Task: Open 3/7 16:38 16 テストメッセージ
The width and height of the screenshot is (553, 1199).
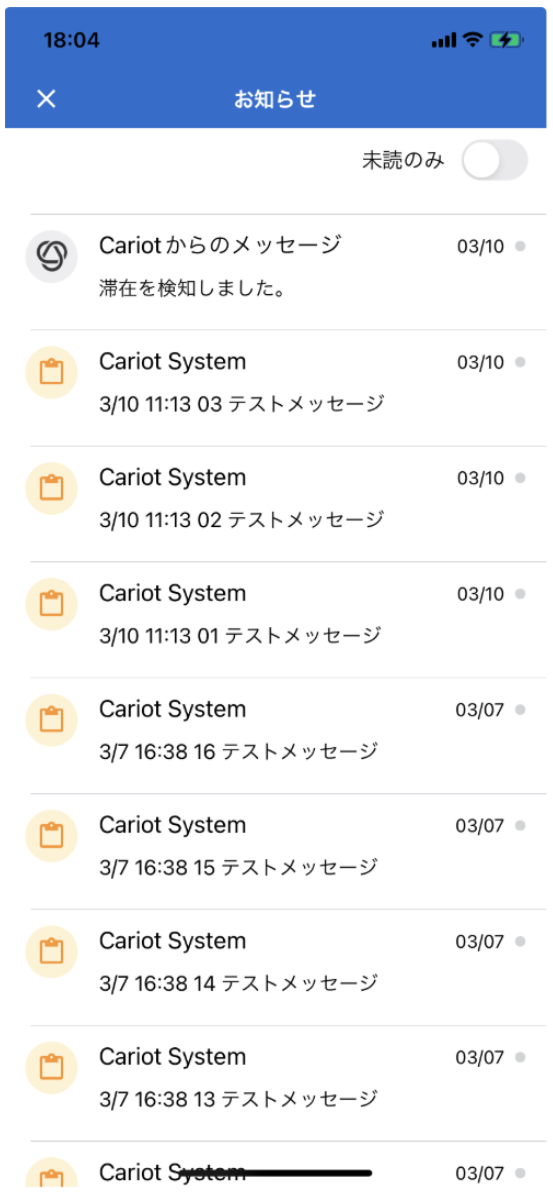Action: coord(239,751)
